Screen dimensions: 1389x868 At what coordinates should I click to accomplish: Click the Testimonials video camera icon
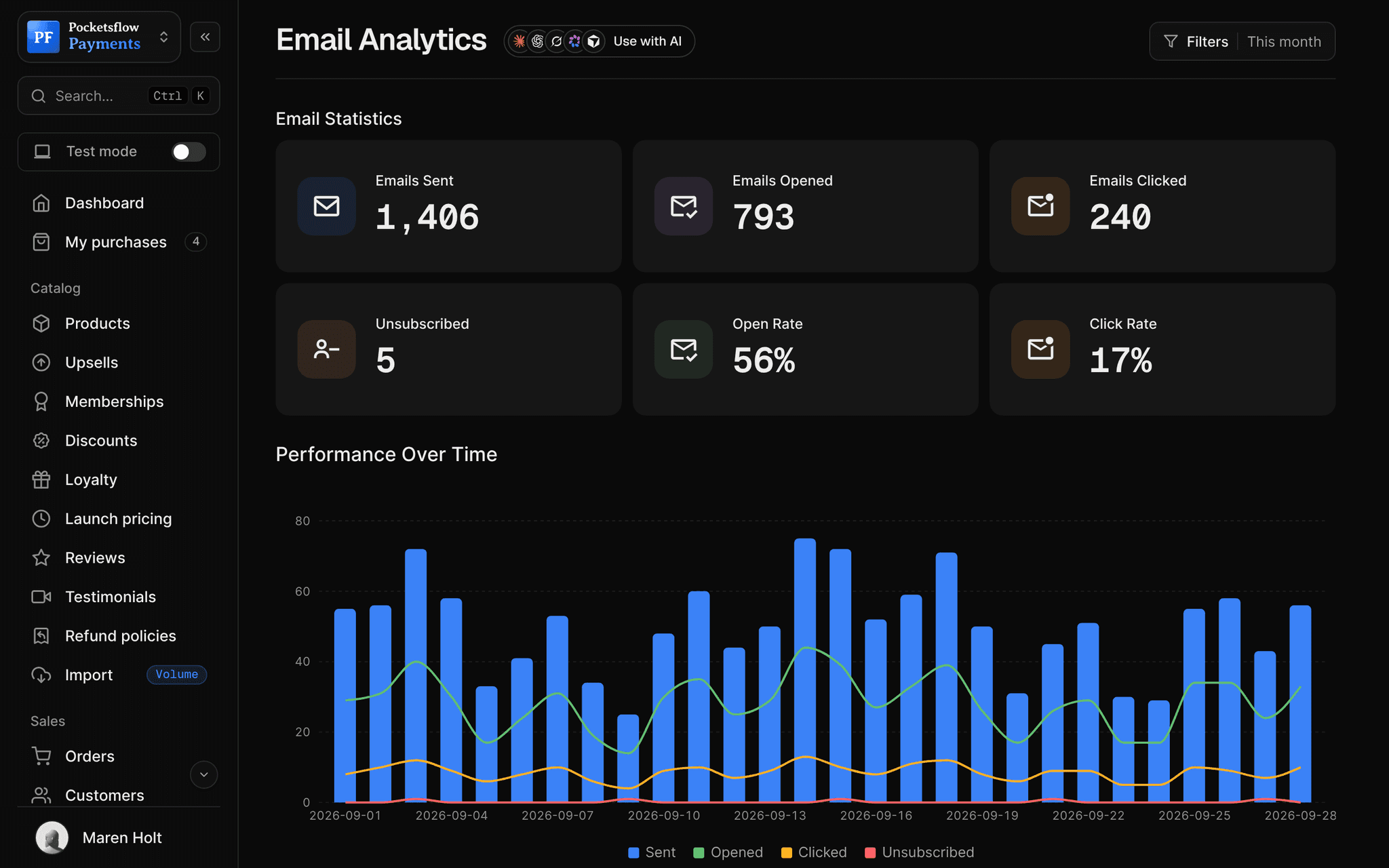point(41,597)
